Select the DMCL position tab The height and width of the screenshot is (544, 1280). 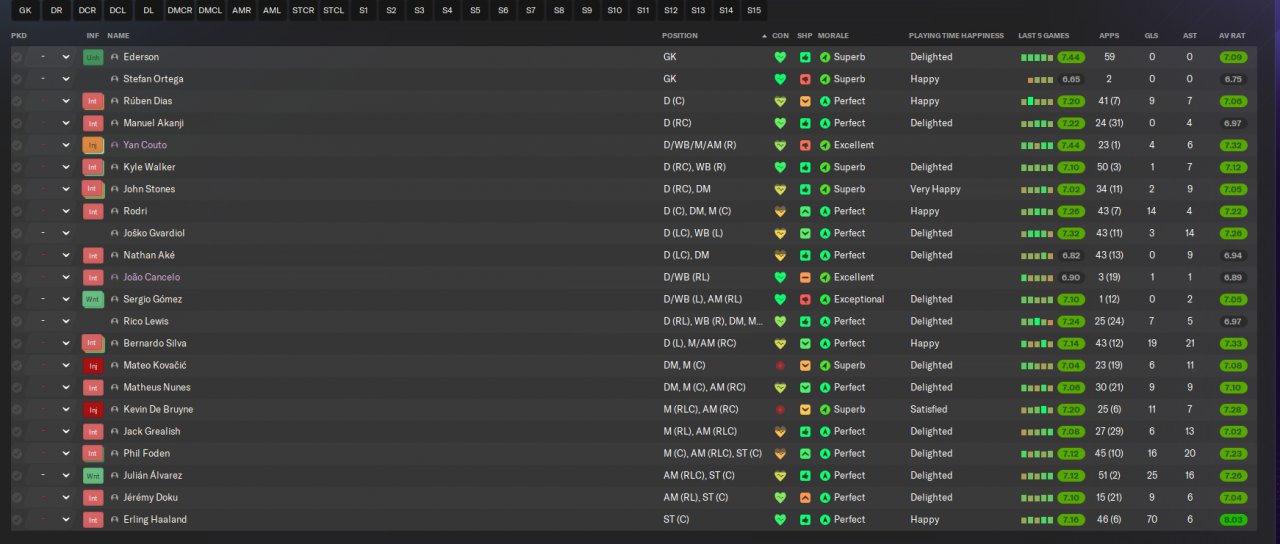(x=210, y=10)
